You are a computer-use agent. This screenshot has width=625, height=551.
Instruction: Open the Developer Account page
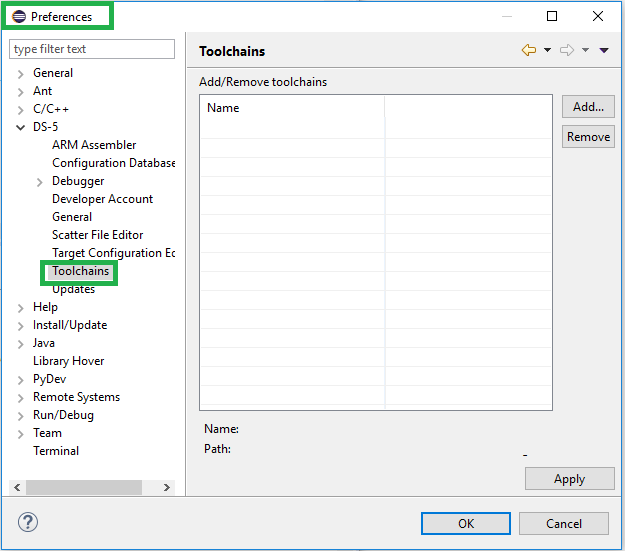click(x=102, y=199)
